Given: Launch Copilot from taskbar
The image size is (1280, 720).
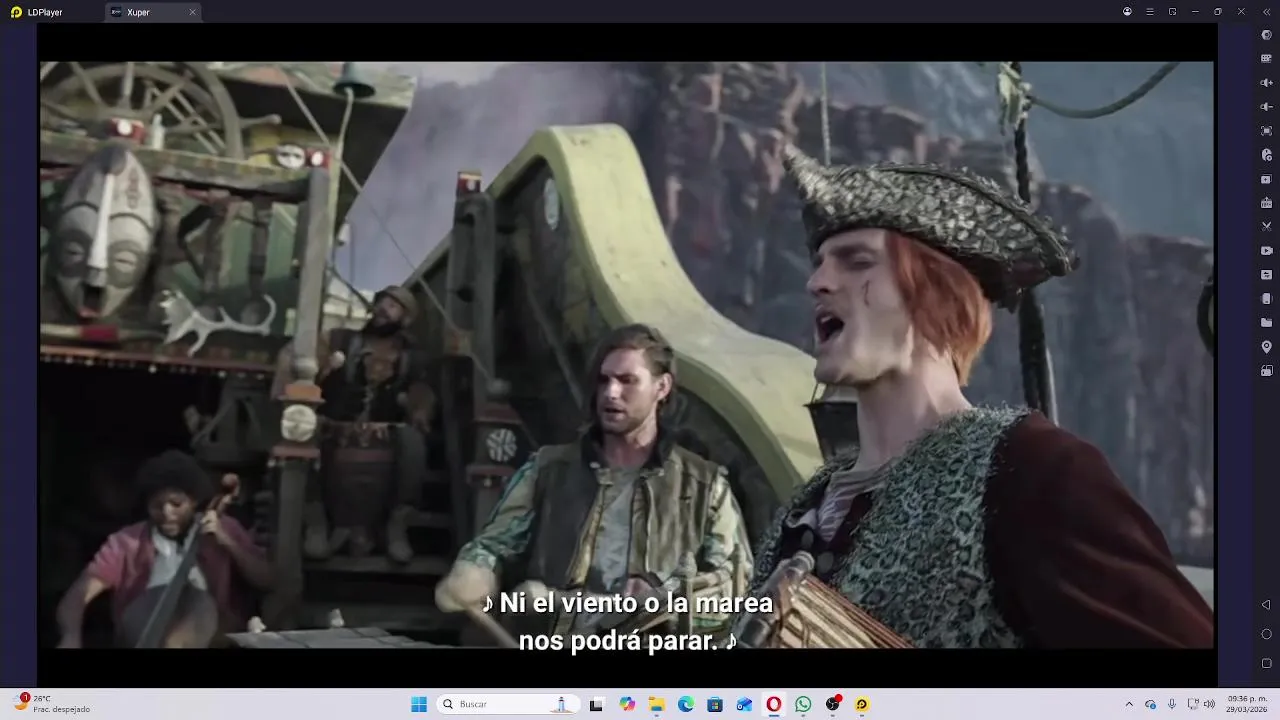Looking at the screenshot, I should 627,704.
